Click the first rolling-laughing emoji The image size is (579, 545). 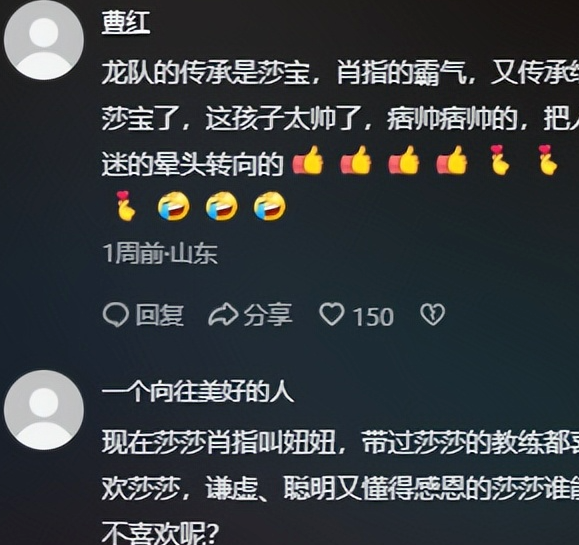[174, 206]
